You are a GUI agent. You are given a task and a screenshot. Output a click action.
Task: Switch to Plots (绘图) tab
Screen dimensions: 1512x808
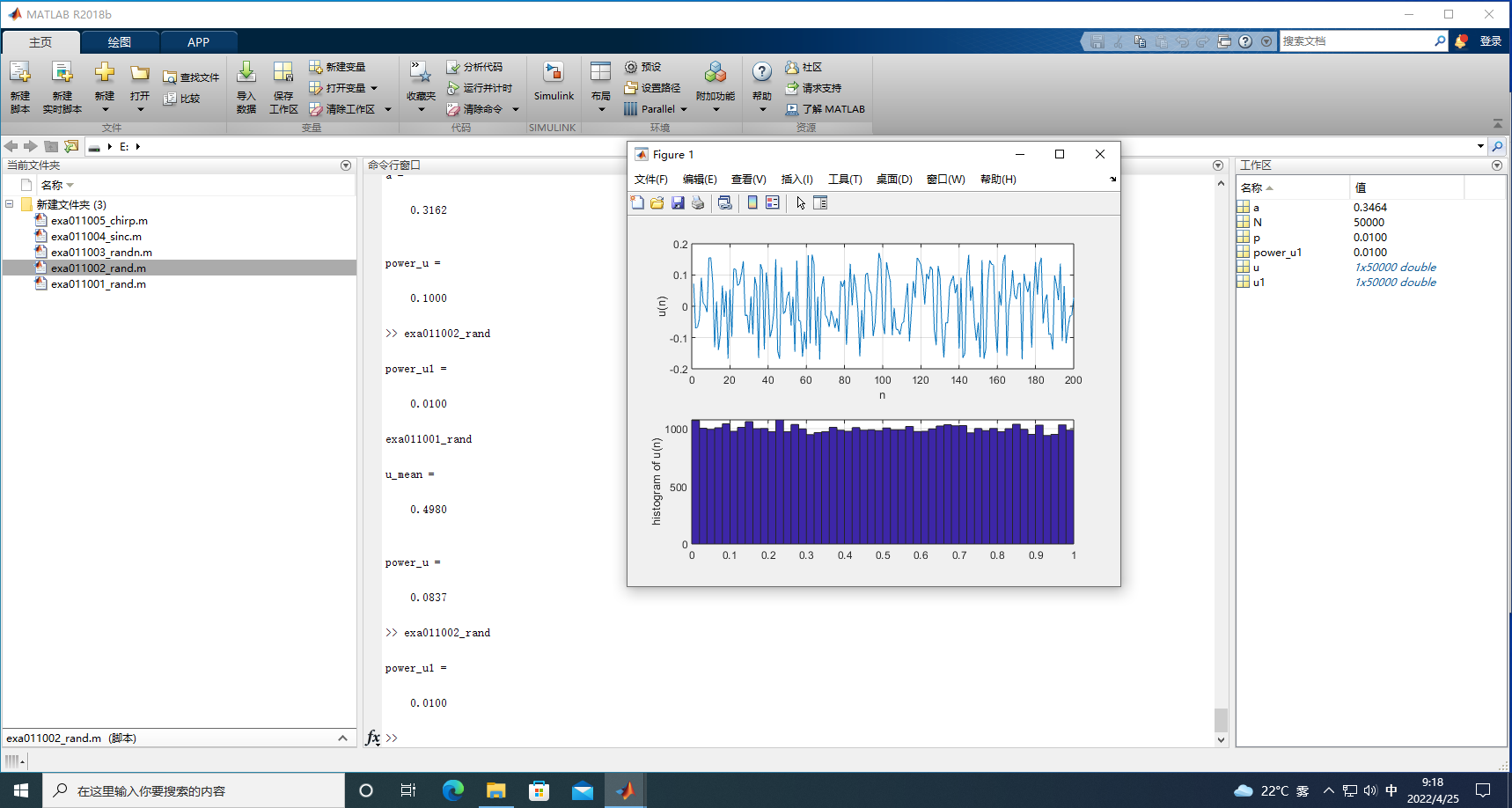(x=120, y=42)
